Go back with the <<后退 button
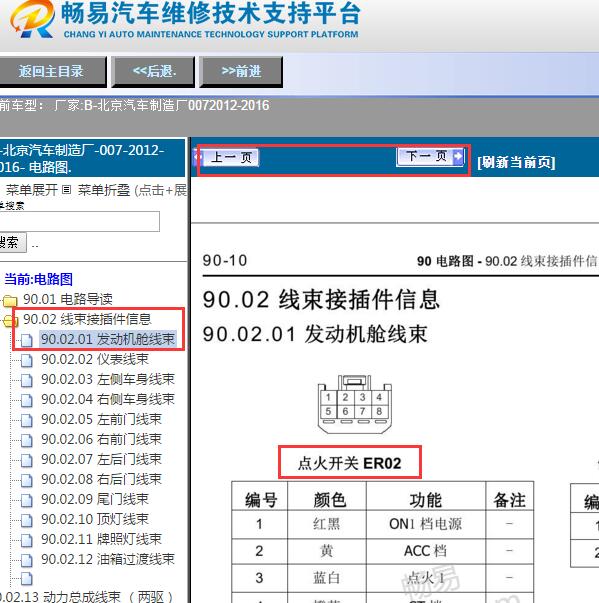 [153, 71]
